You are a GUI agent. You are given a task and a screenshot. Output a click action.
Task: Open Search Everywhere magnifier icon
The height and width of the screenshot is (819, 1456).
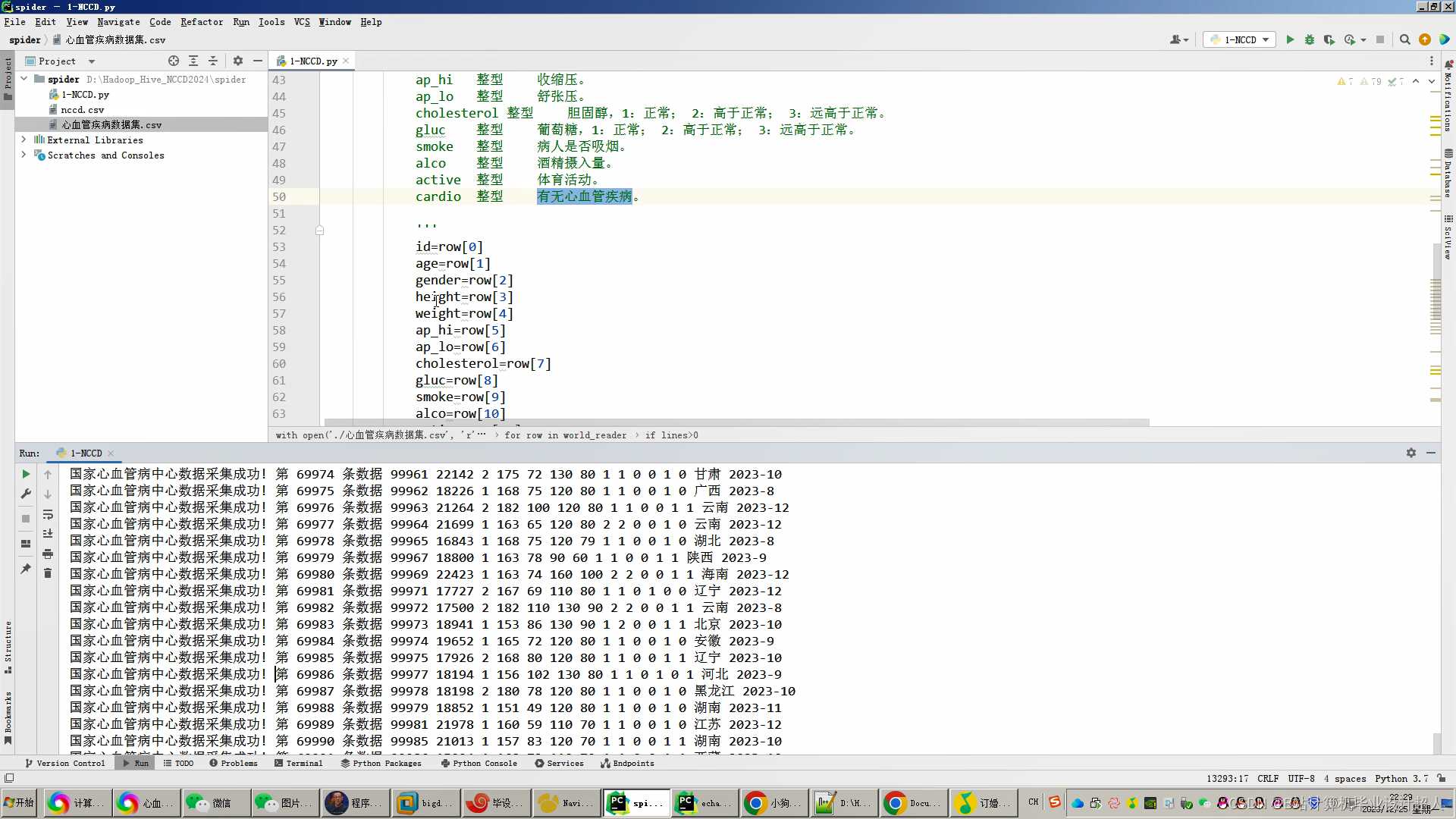click(x=1404, y=39)
